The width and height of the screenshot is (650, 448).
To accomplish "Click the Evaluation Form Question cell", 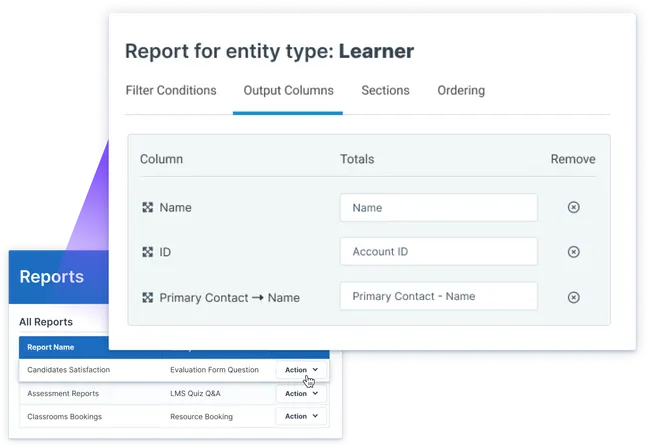I will (x=214, y=370).
